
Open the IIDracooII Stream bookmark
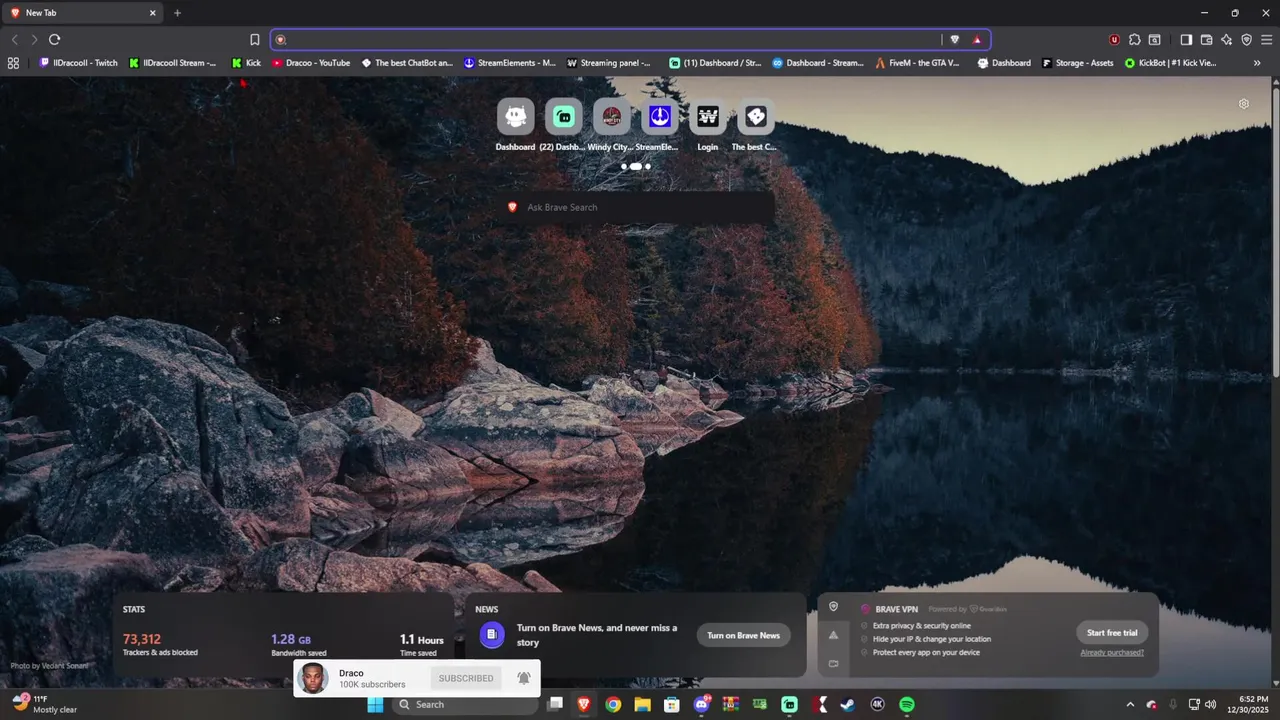click(173, 62)
